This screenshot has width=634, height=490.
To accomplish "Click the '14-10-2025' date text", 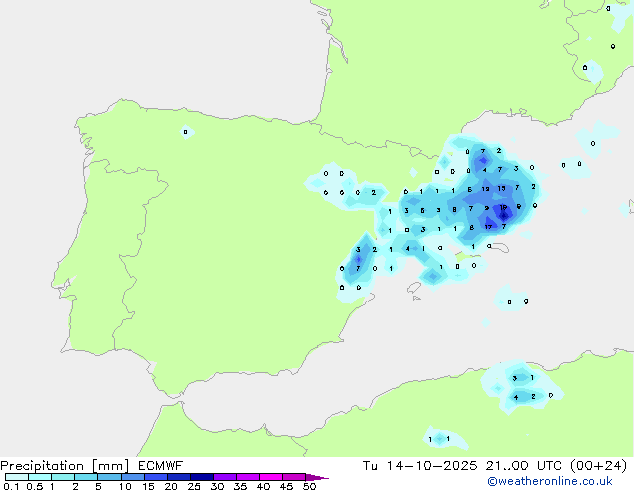I will [432, 466].
